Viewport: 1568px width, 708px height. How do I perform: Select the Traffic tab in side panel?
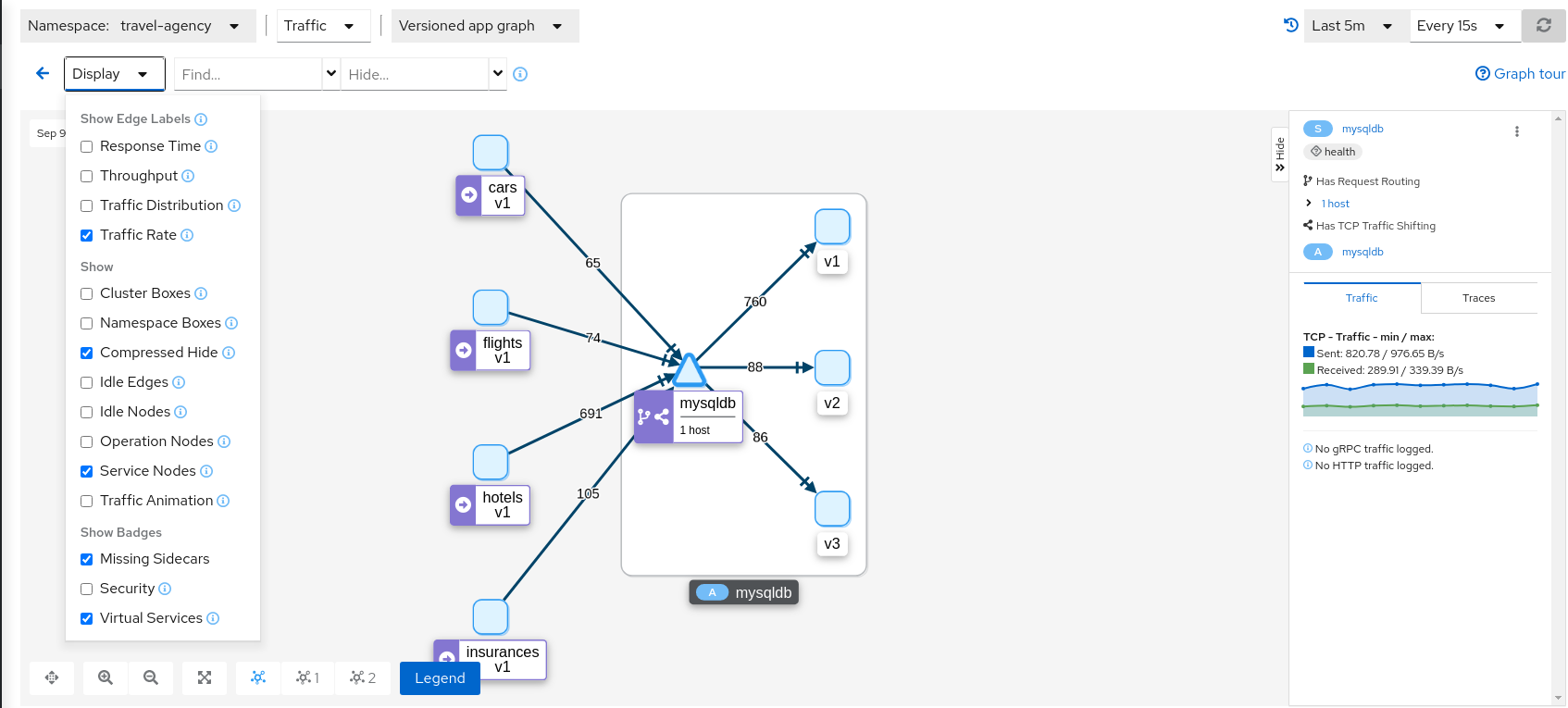tap(1362, 298)
